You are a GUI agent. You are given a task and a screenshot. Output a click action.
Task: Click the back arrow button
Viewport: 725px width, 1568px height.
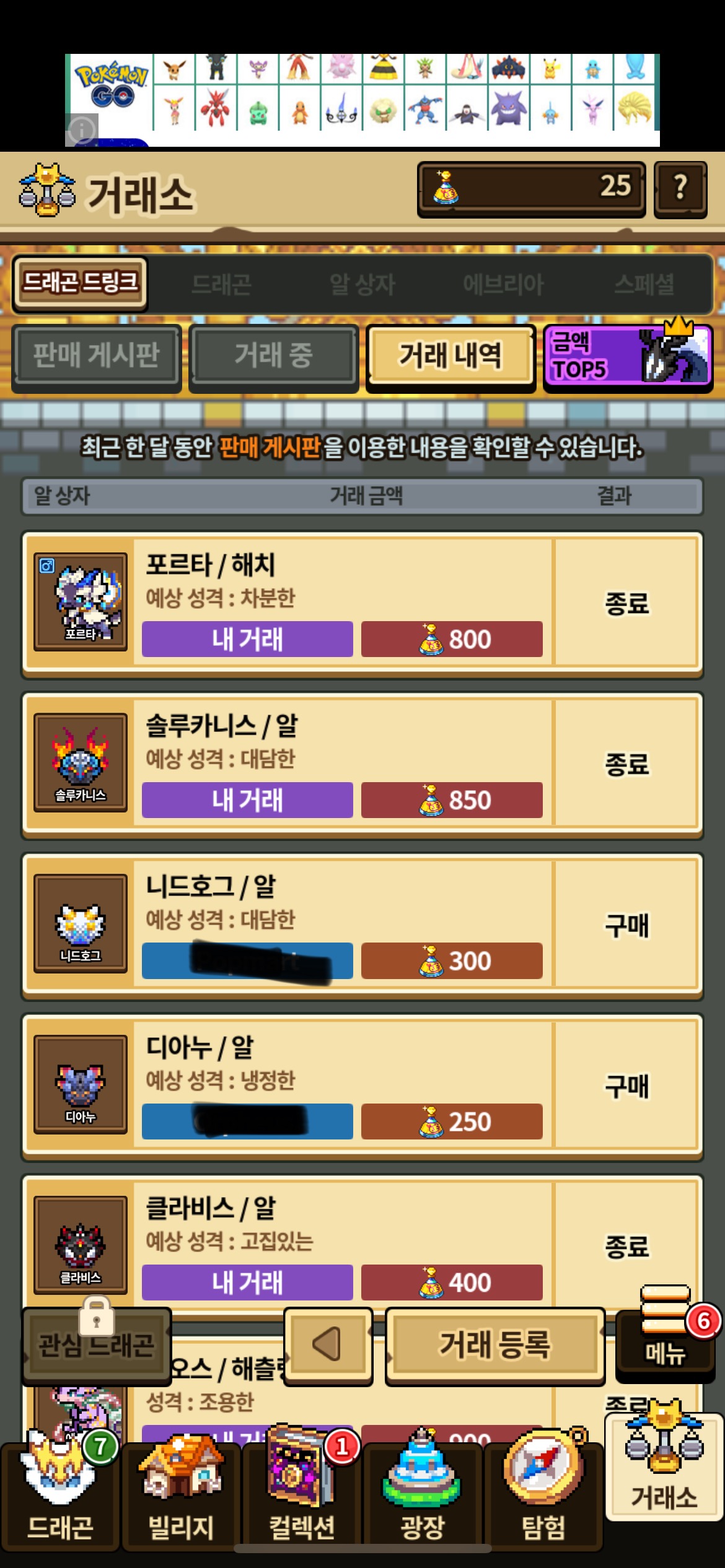coord(328,1344)
